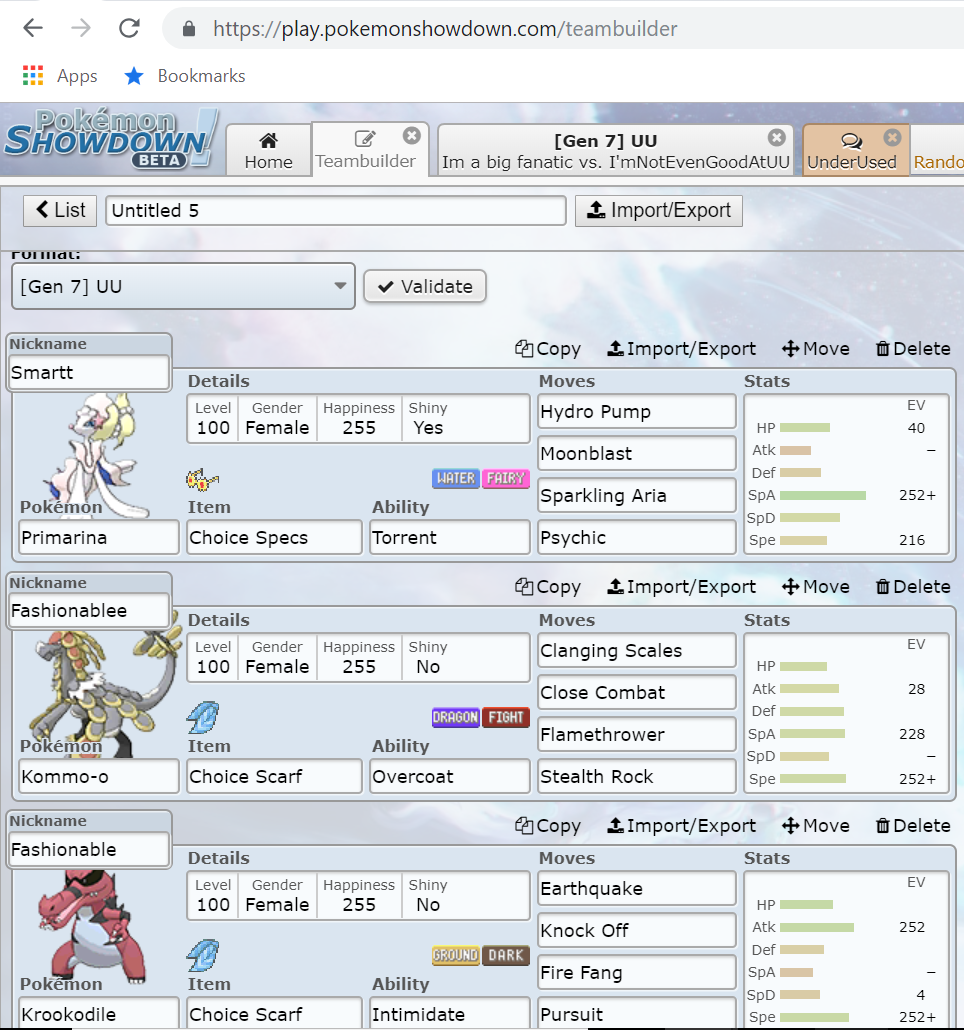Edit the Smartt nickname field

coord(89,372)
